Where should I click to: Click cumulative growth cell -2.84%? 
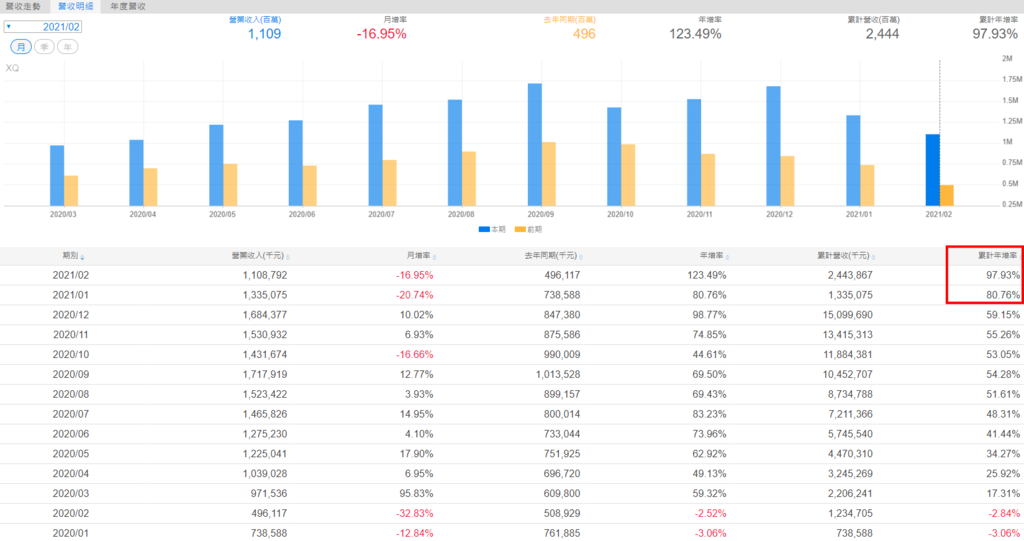[x=1004, y=513]
